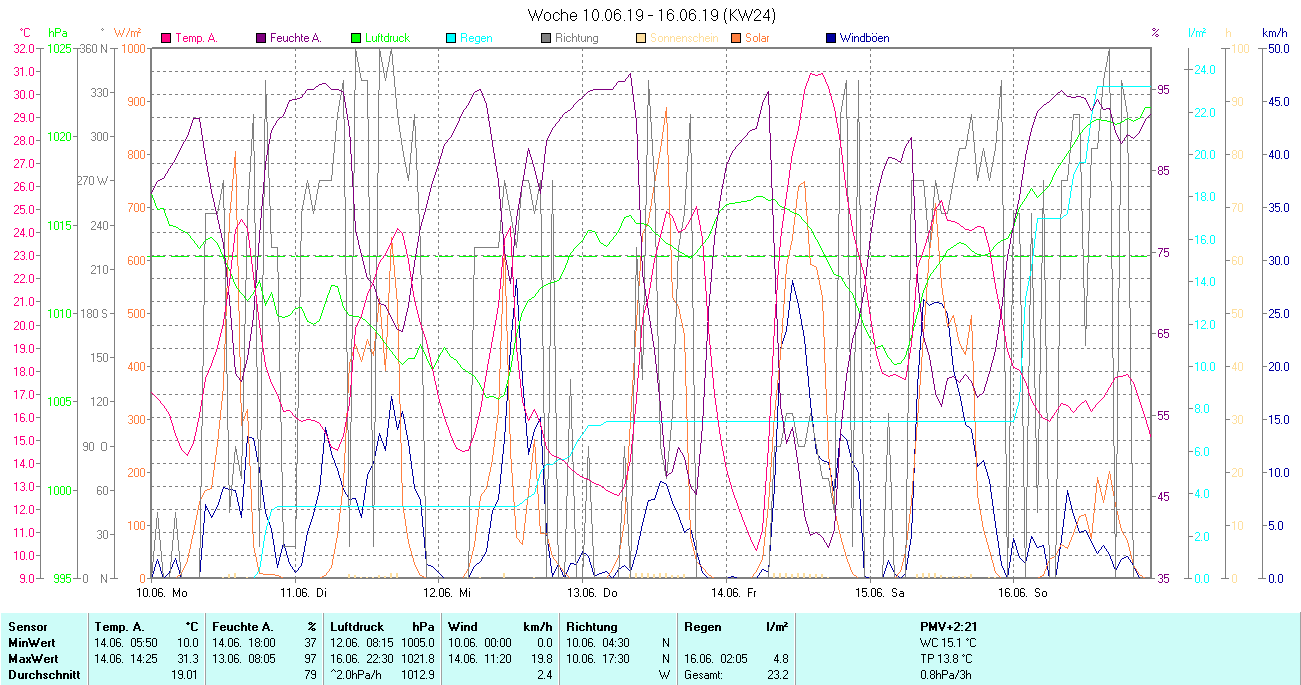Click the 'W/m²' axis unit label
This screenshot has width=1301, height=685.
[x=127, y=33]
